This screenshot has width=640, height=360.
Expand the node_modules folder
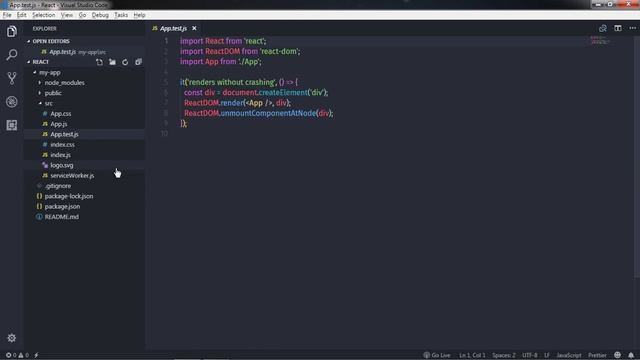tap(64, 83)
